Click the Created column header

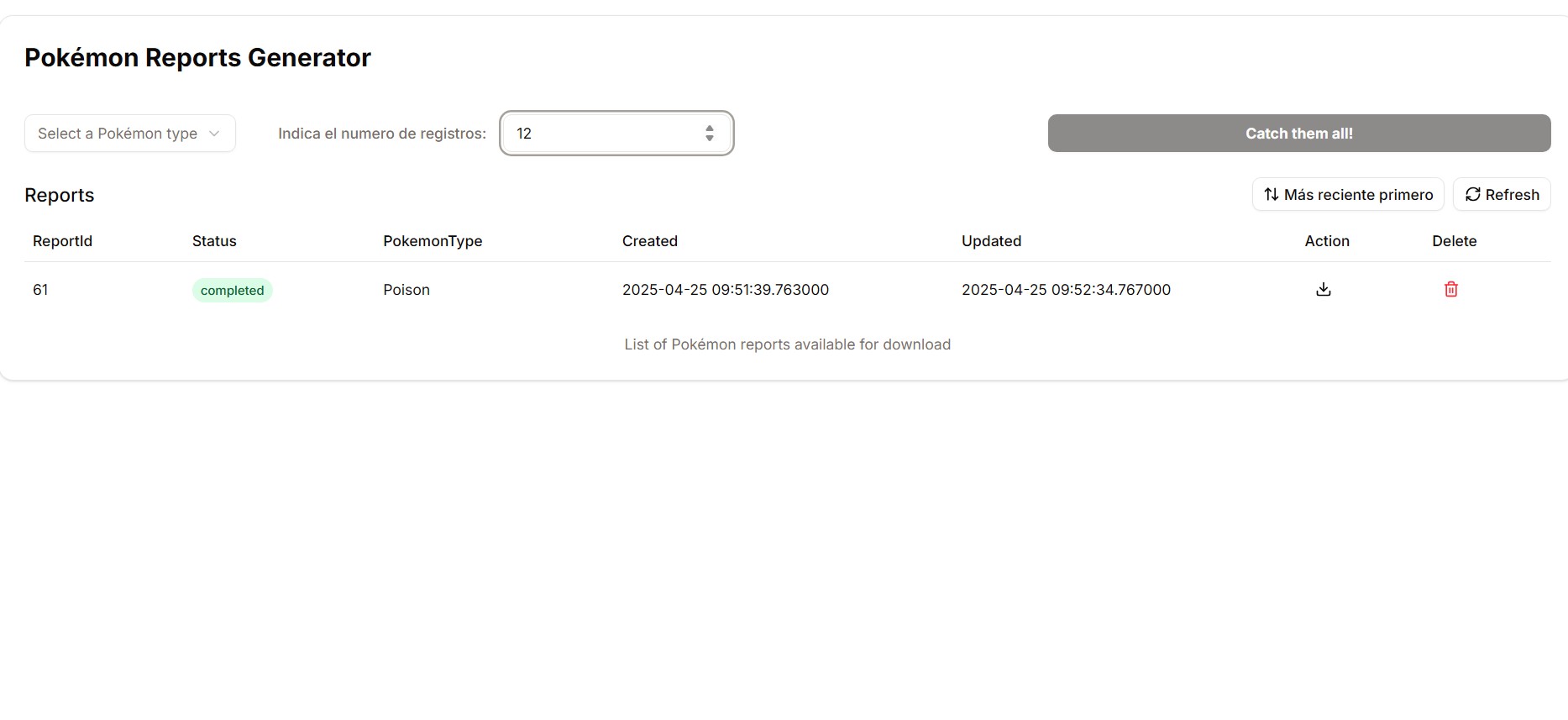(649, 241)
